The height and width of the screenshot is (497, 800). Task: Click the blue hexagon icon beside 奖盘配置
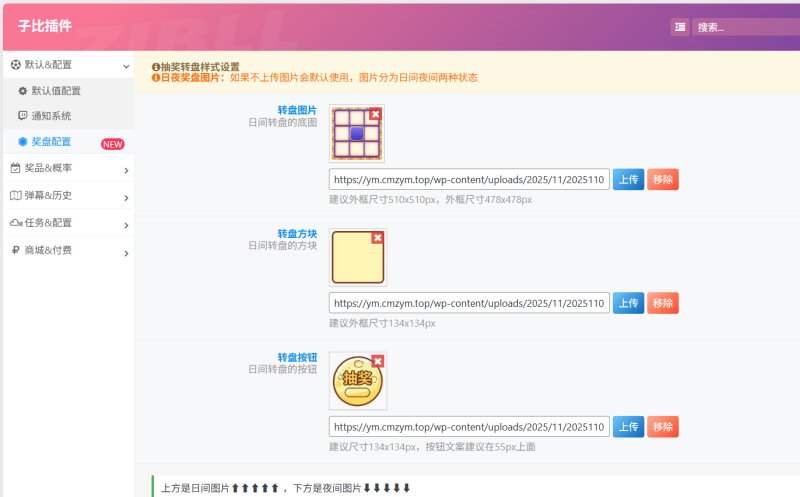pos(22,142)
